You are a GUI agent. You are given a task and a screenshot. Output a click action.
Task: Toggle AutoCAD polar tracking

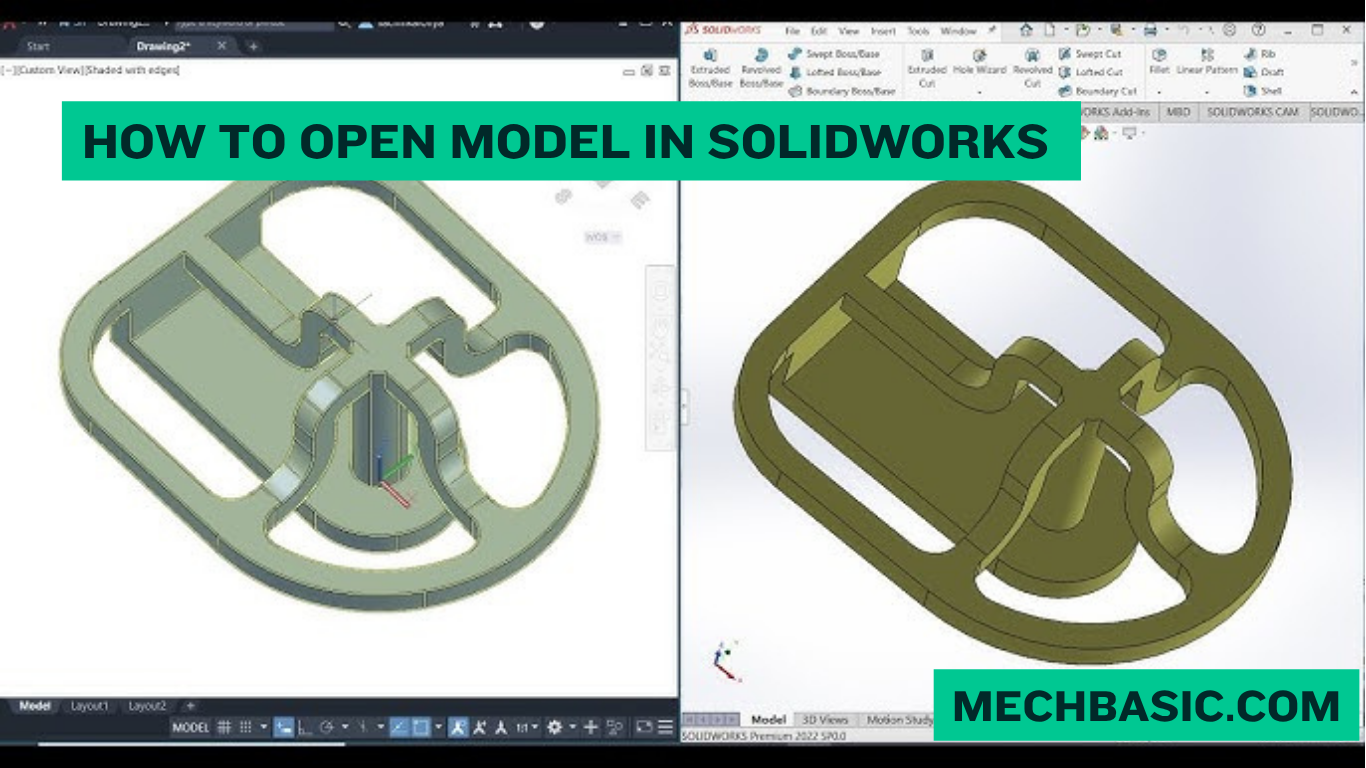point(326,727)
